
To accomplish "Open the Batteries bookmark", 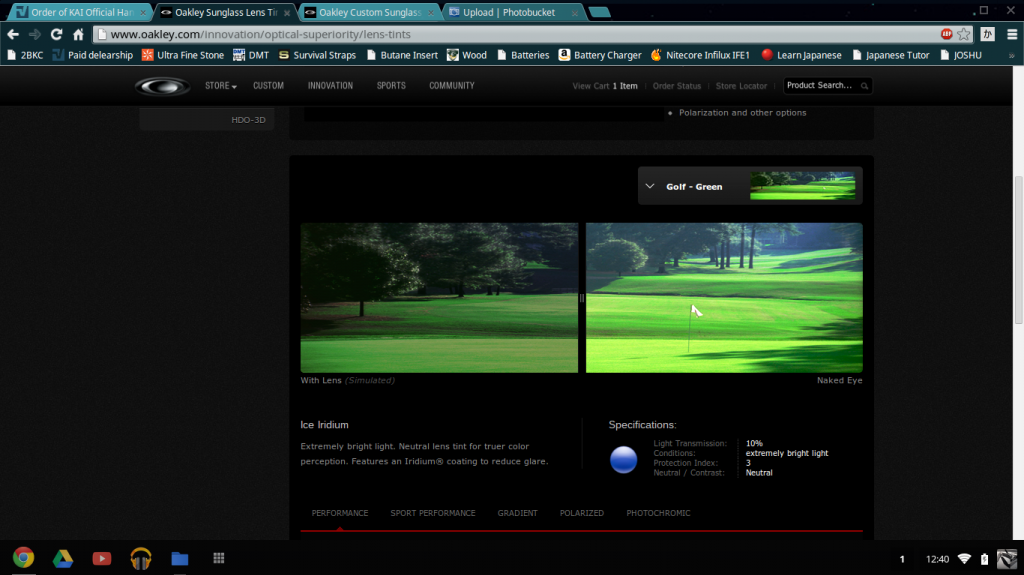I will [x=522, y=55].
